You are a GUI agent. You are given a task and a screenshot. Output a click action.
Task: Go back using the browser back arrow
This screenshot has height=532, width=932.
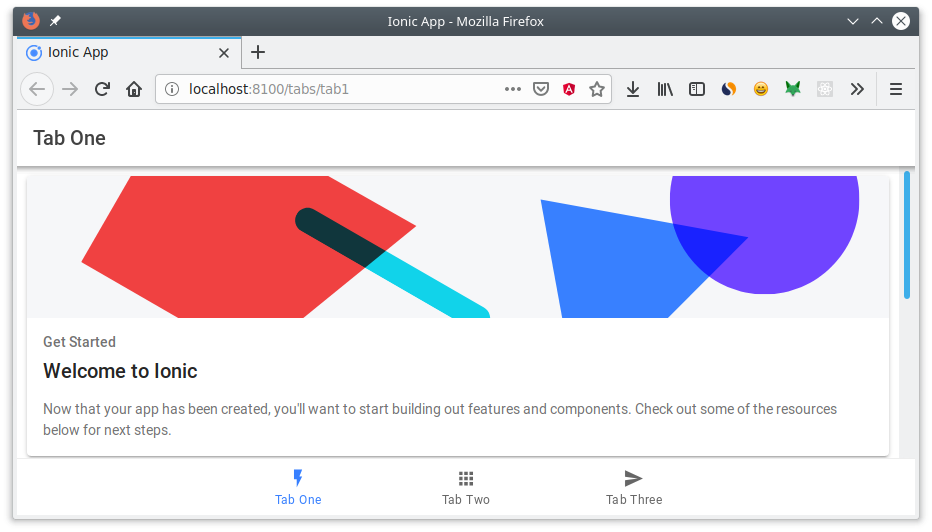coord(37,89)
